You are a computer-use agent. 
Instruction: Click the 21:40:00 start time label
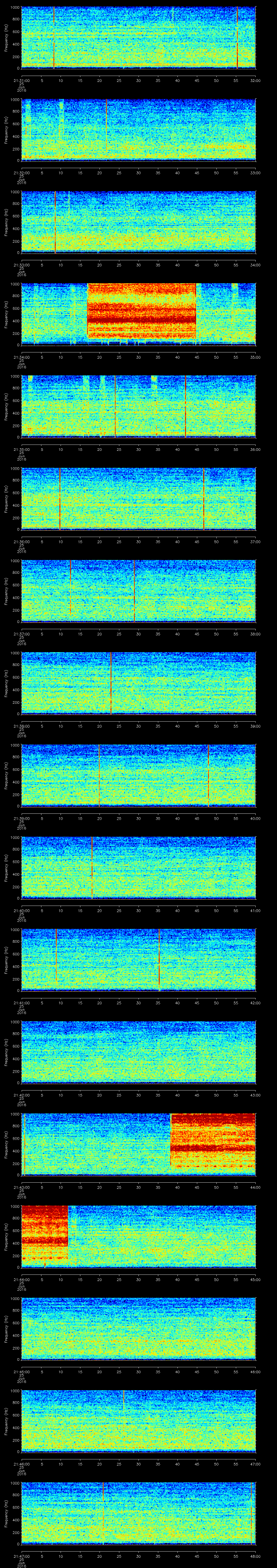pos(21,910)
